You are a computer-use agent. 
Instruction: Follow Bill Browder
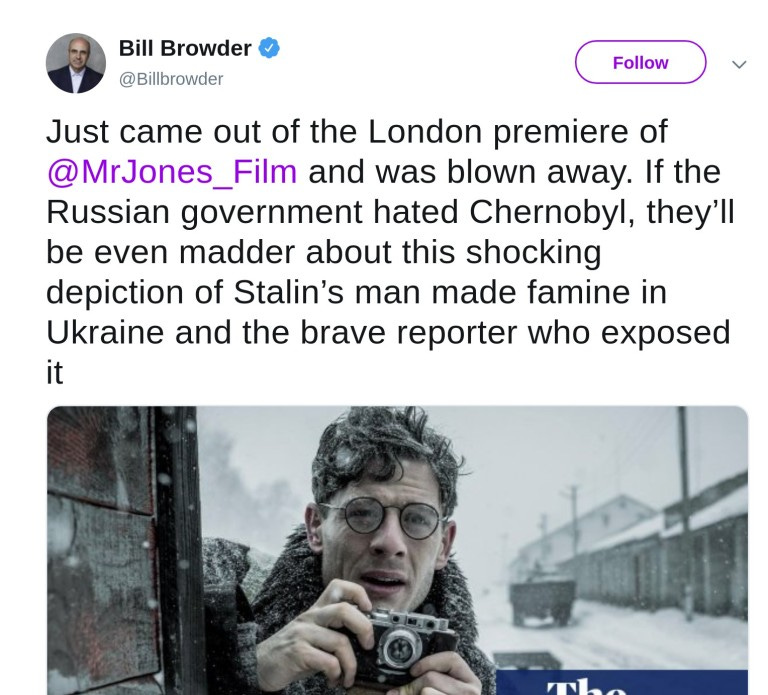pos(640,62)
